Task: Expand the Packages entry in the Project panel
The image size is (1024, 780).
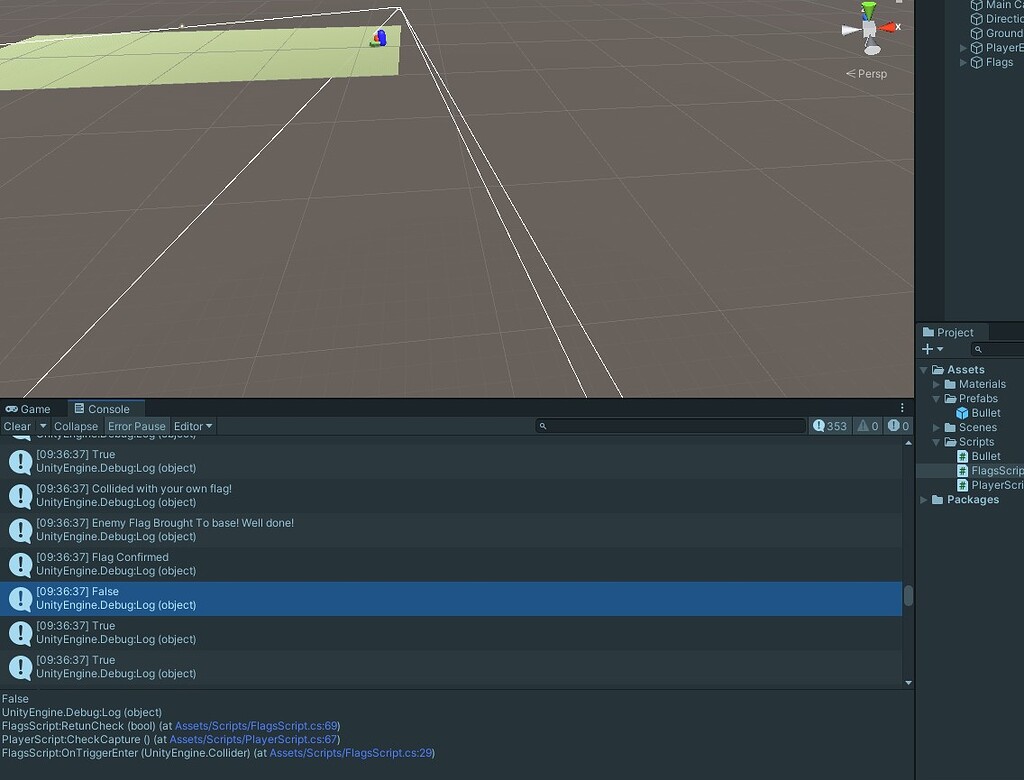Action: [923, 499]
